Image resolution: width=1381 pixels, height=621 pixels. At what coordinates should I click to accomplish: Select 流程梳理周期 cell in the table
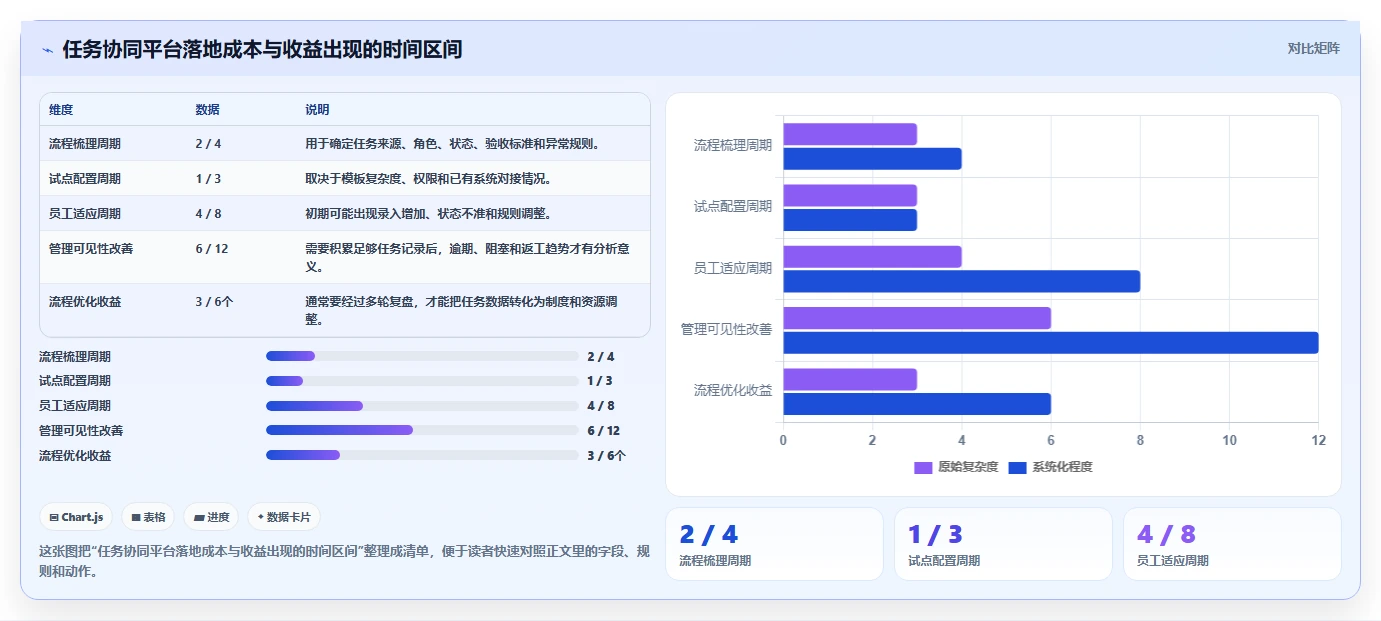tap(85, 144)
